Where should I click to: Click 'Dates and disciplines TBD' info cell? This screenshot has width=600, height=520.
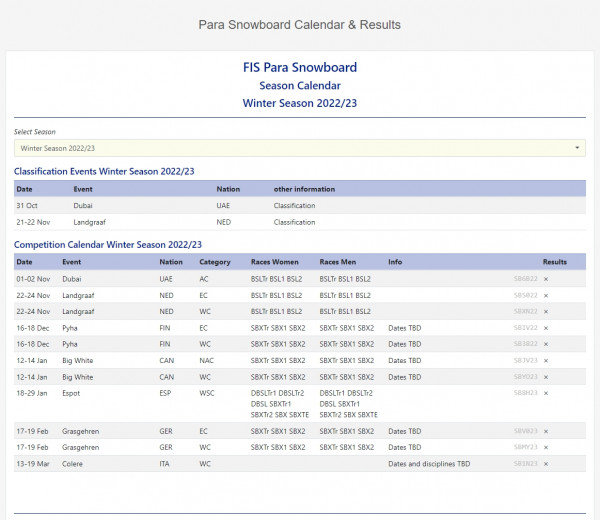coord(429,464)
